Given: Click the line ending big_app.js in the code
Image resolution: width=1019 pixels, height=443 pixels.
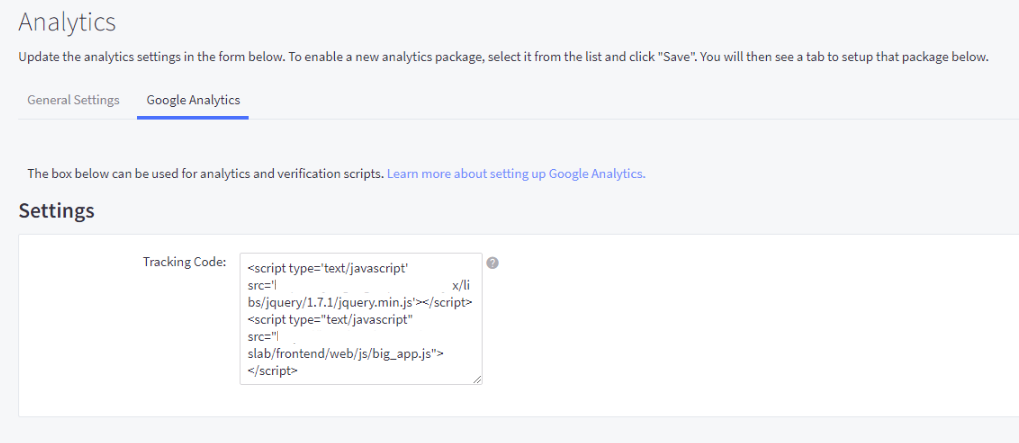Looking at the screenshot, I should pos(346,354).
